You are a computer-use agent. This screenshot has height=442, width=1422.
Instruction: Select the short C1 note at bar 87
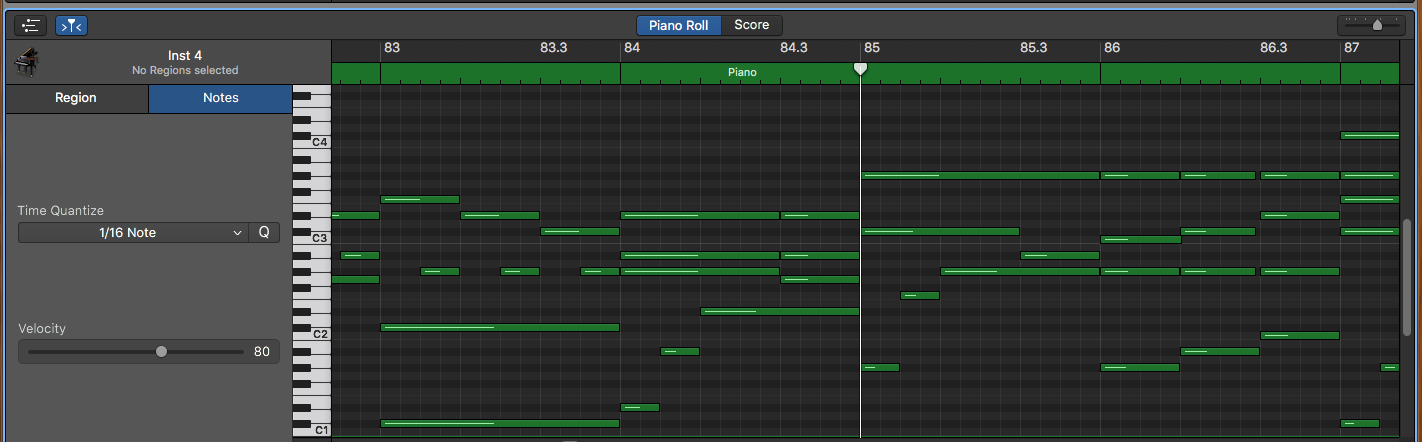pos(1360,423)
